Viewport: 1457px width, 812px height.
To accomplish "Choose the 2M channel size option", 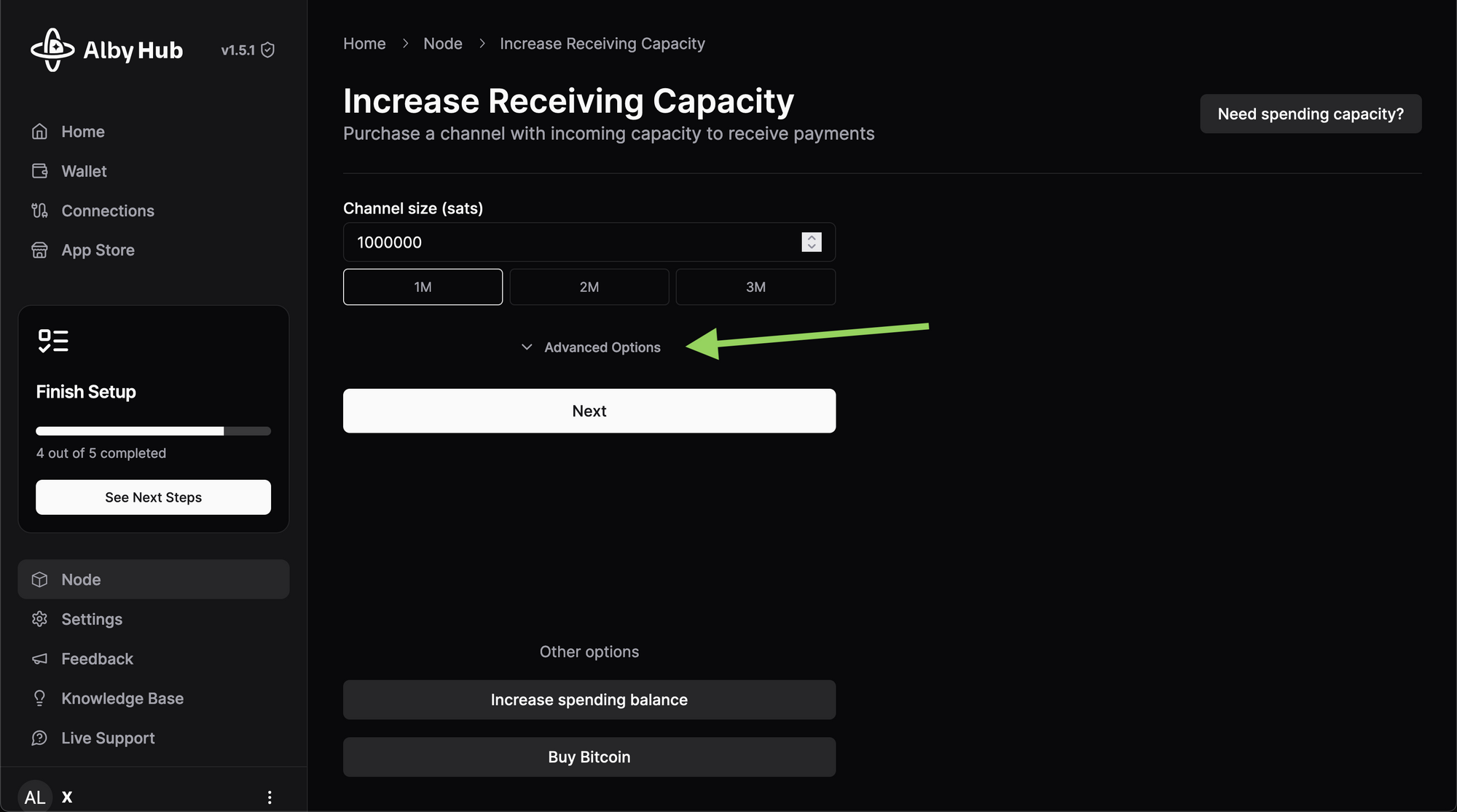I will pyautogui.click(x=589, y=287).
